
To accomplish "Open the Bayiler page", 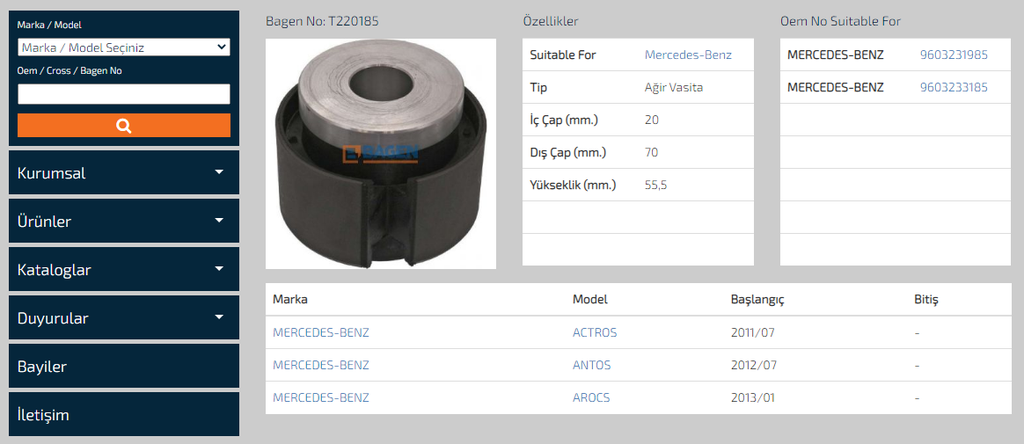I will pos(123,366).
